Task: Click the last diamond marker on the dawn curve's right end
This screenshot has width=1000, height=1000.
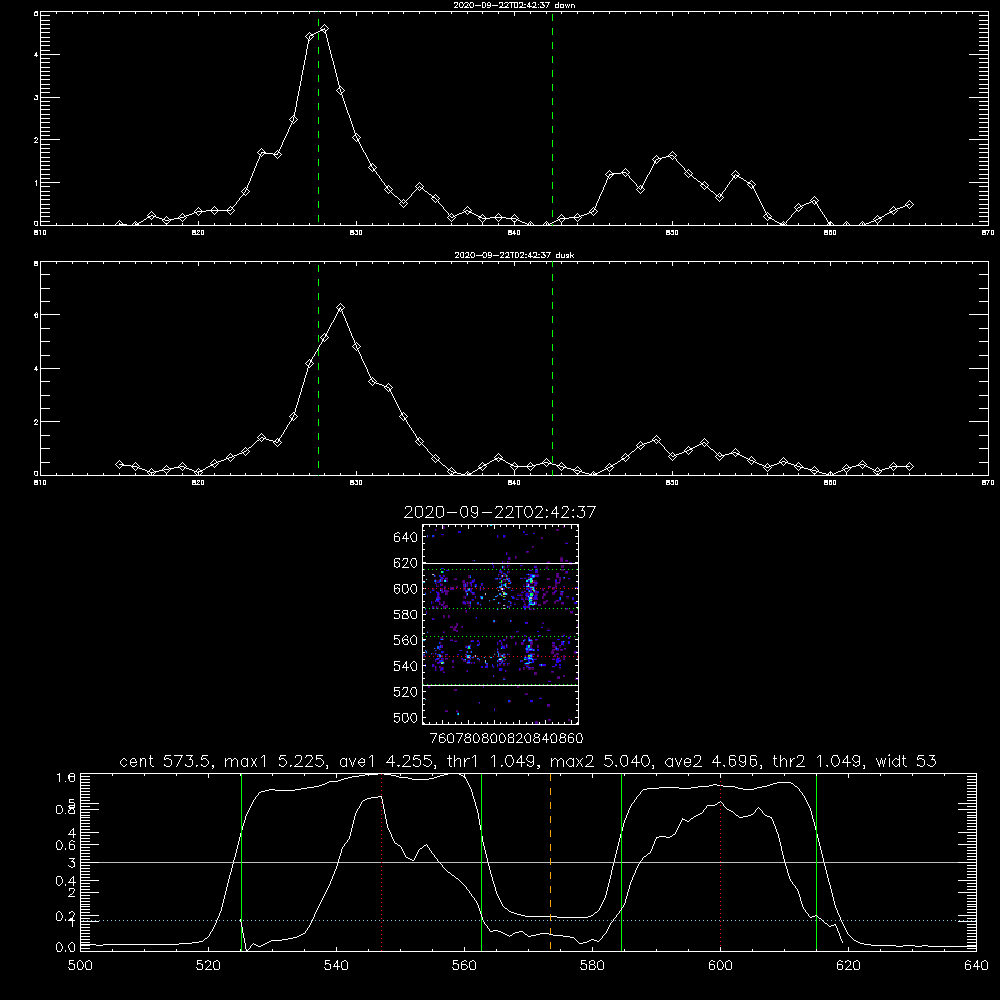Action: (909, 205)
